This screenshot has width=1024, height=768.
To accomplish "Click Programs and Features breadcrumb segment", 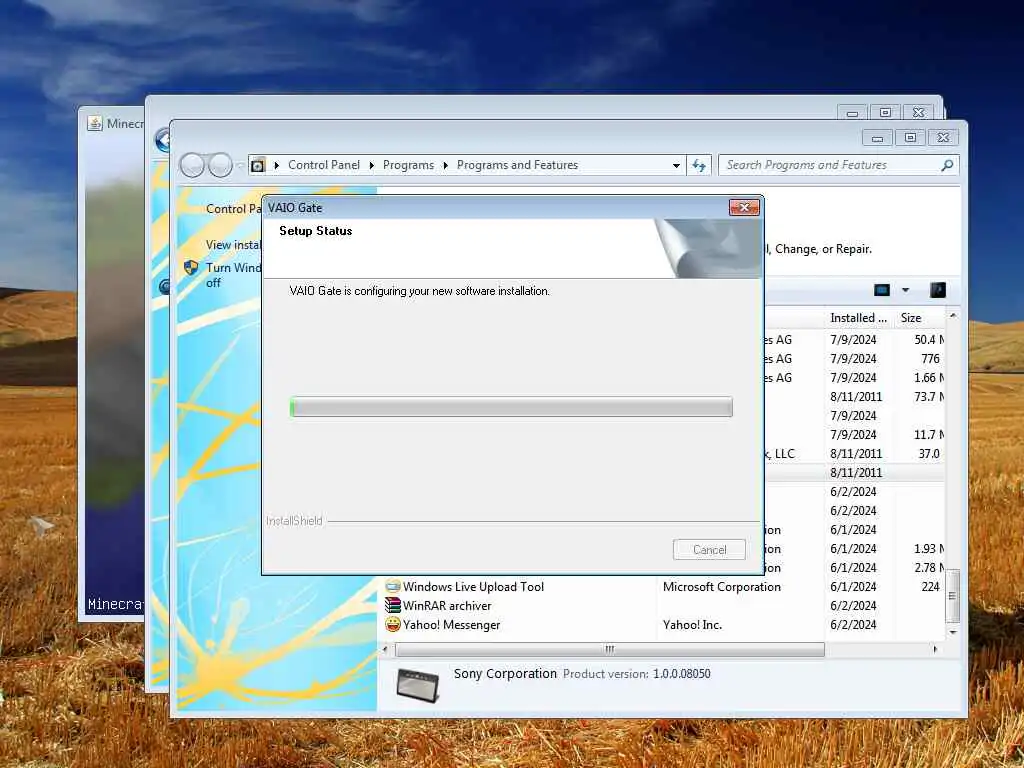I will (517, 165).
